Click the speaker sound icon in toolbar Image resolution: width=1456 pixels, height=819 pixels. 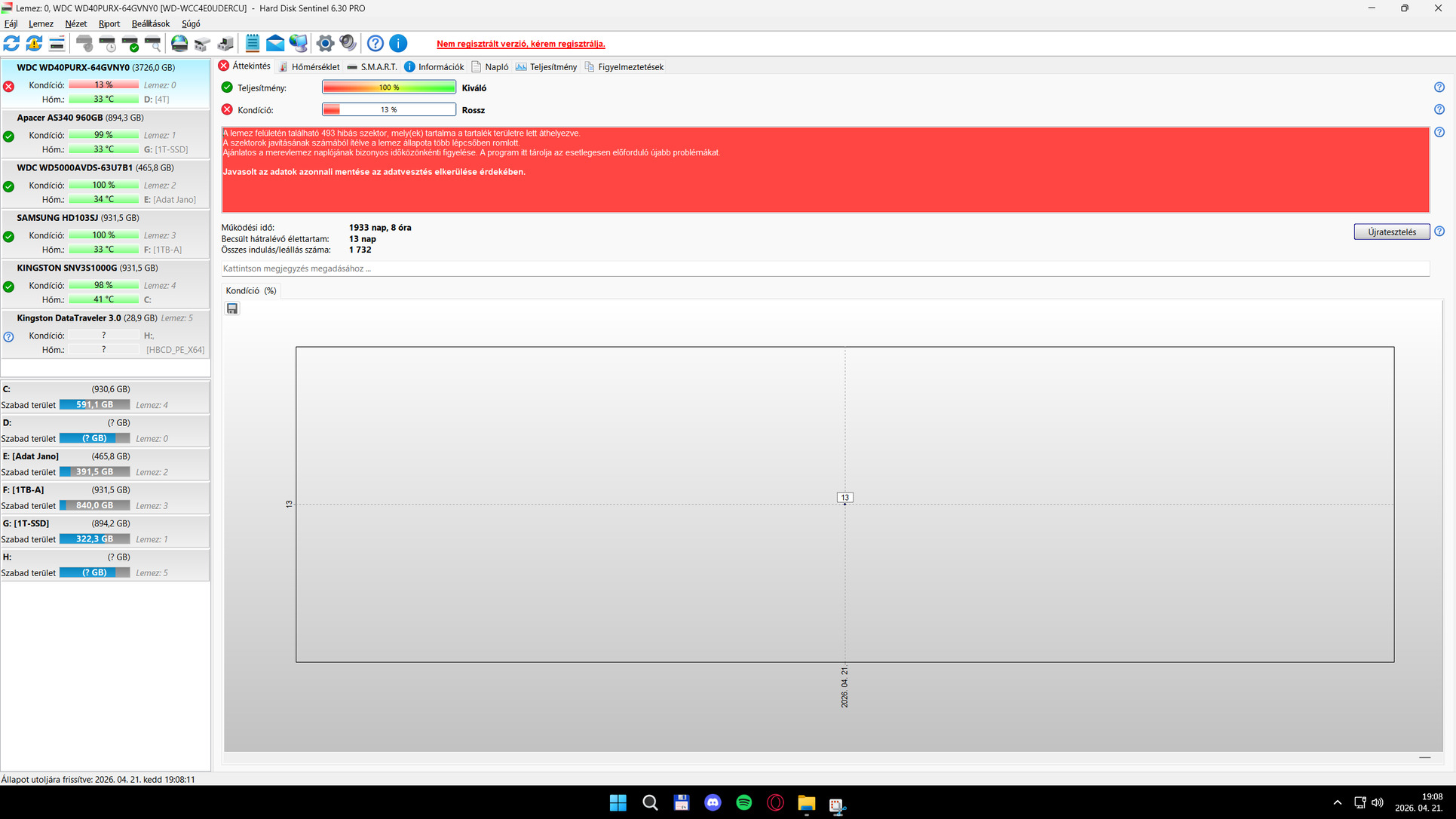pos(348,44)
